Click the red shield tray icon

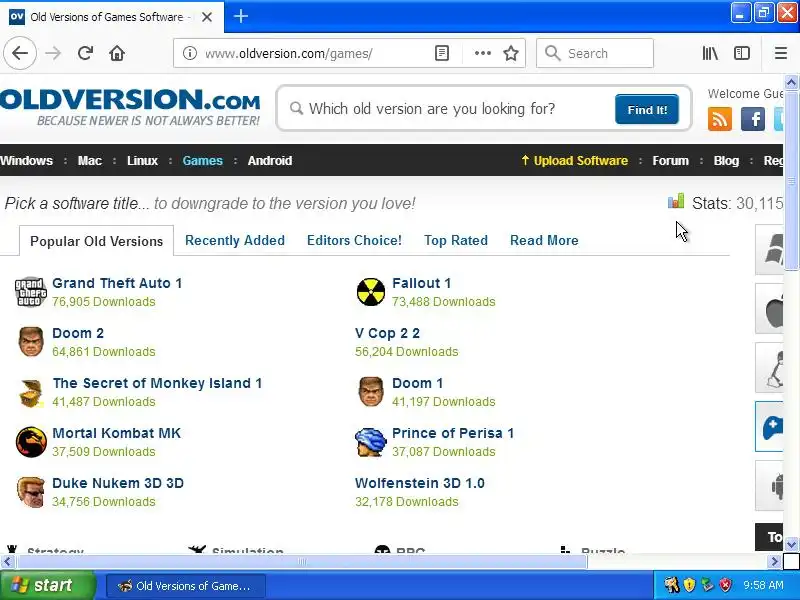[725, 585]
